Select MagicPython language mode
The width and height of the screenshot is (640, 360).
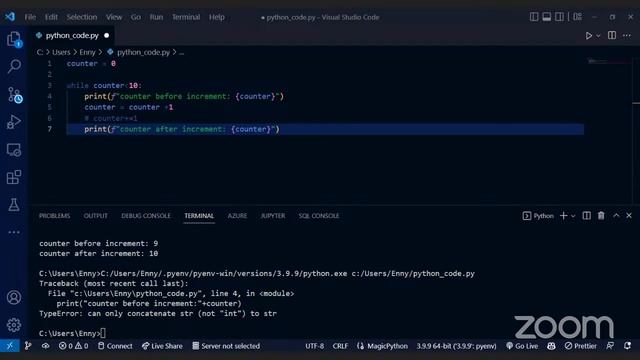click(382, 346)
